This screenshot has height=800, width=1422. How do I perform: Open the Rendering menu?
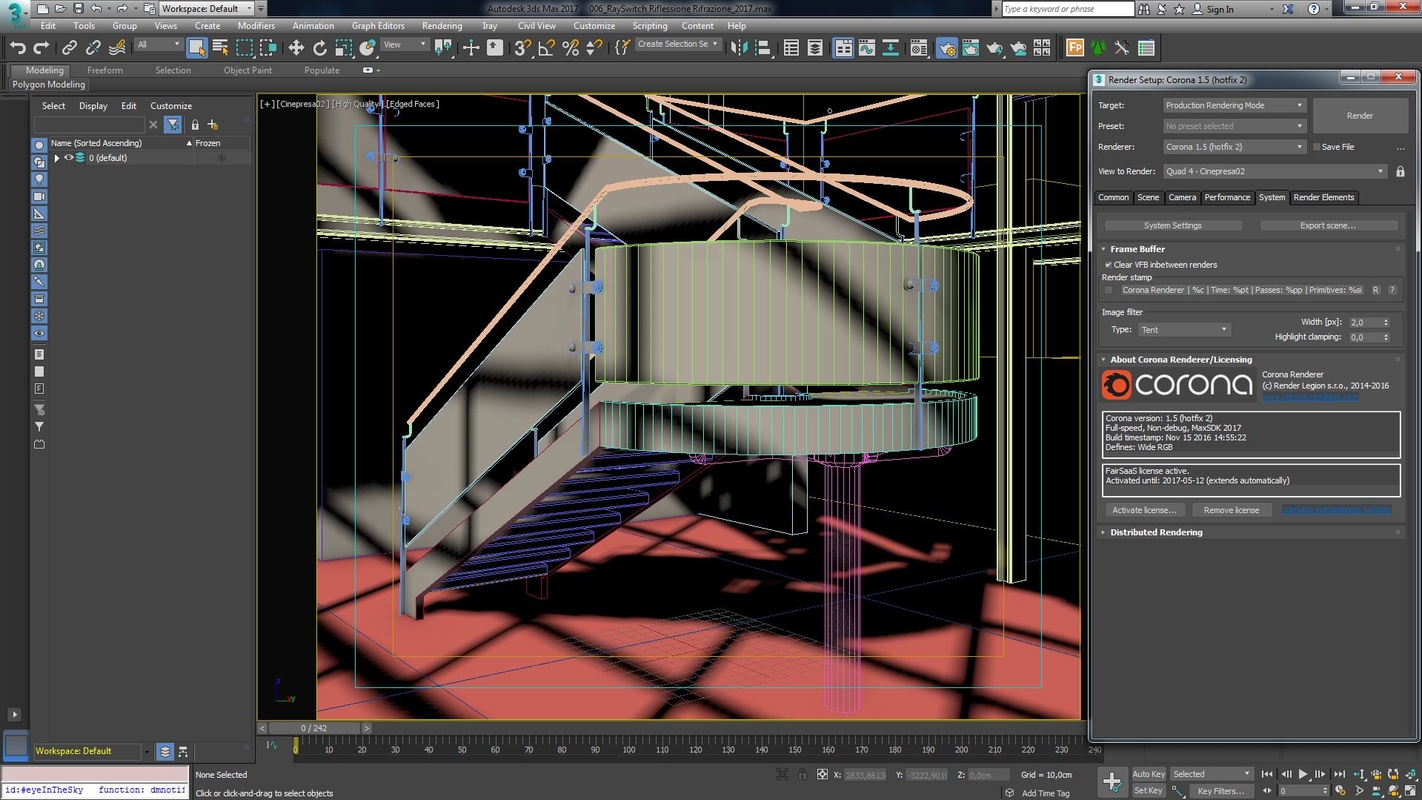tap(442, 26)
